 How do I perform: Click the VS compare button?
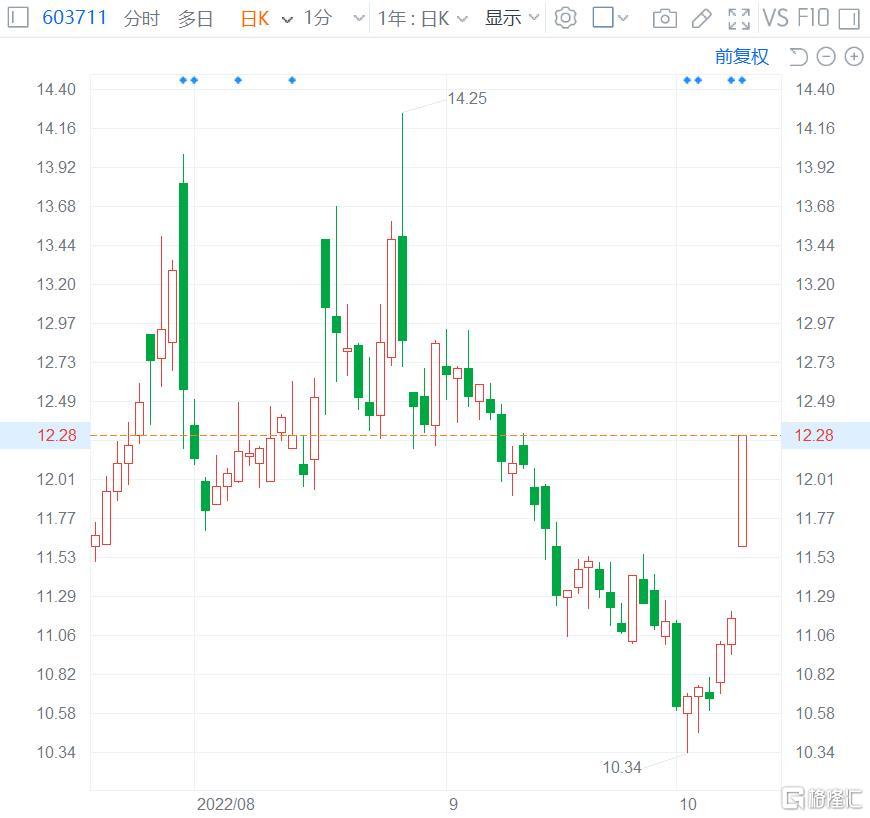pos(775,18)
